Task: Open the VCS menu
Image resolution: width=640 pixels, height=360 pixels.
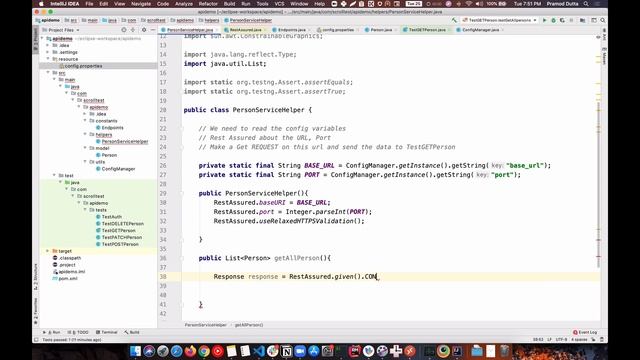Action: click(x=279, y=4)
